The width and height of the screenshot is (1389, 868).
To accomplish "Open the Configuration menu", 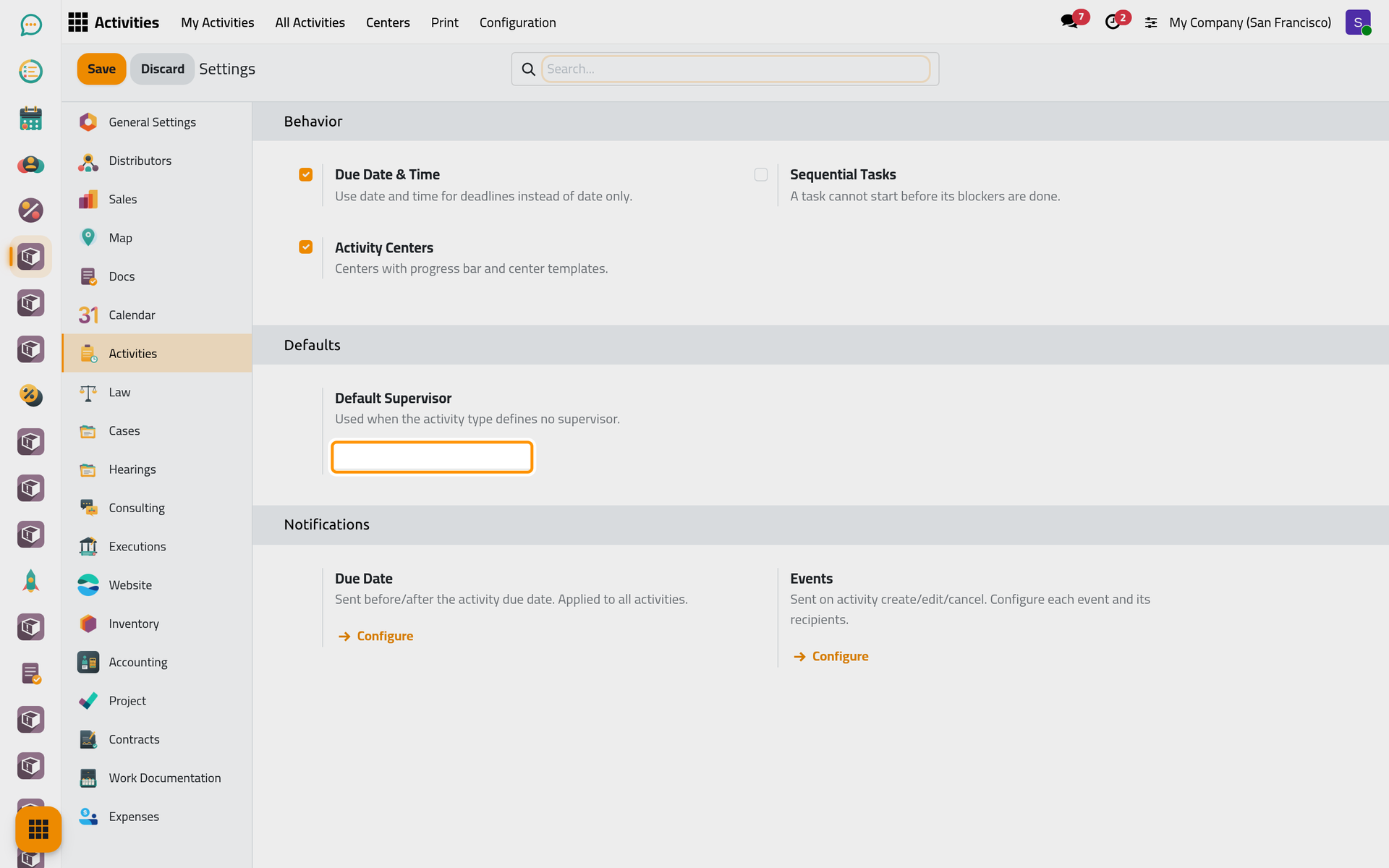I will [x=518, y=22].
